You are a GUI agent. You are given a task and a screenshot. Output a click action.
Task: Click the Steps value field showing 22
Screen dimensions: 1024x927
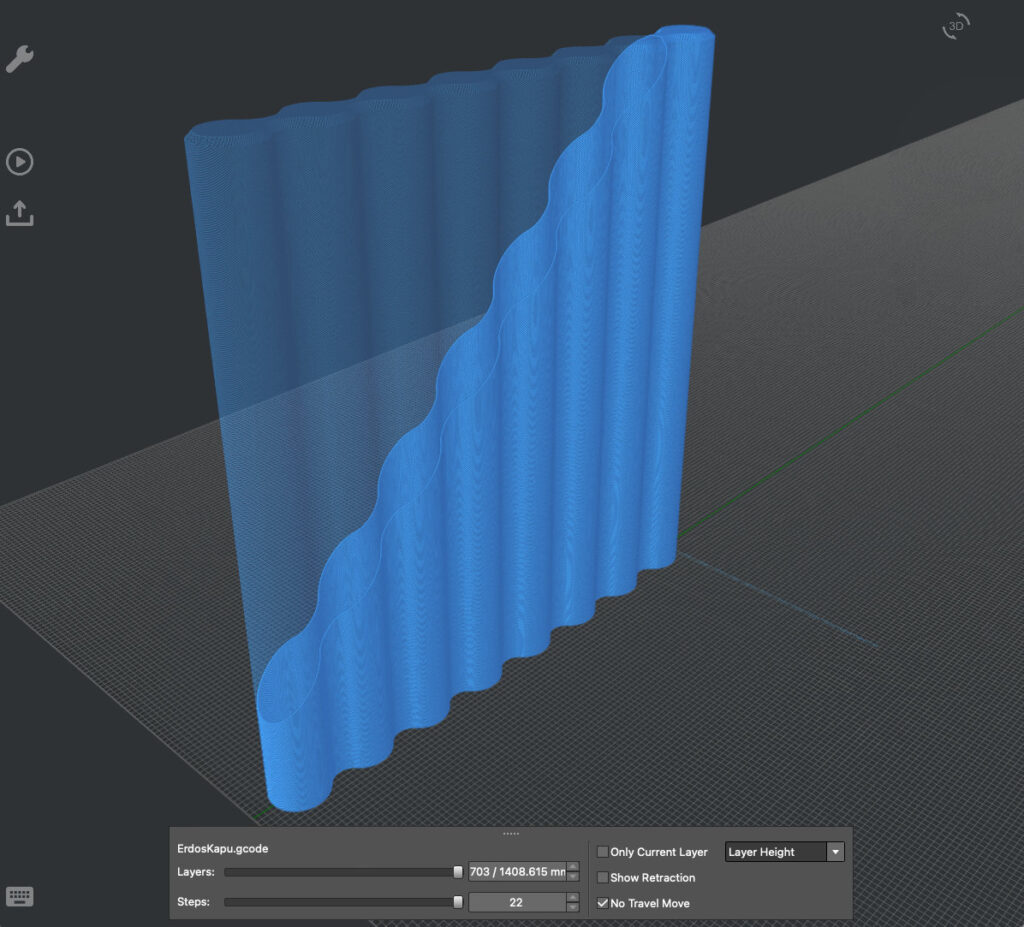click(517, 902)
